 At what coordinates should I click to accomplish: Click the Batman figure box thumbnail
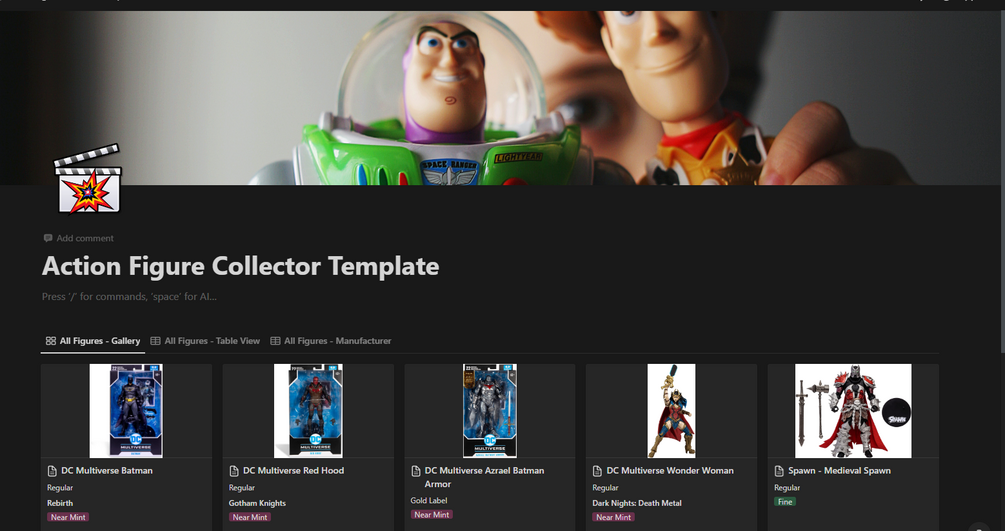[126, 411]
